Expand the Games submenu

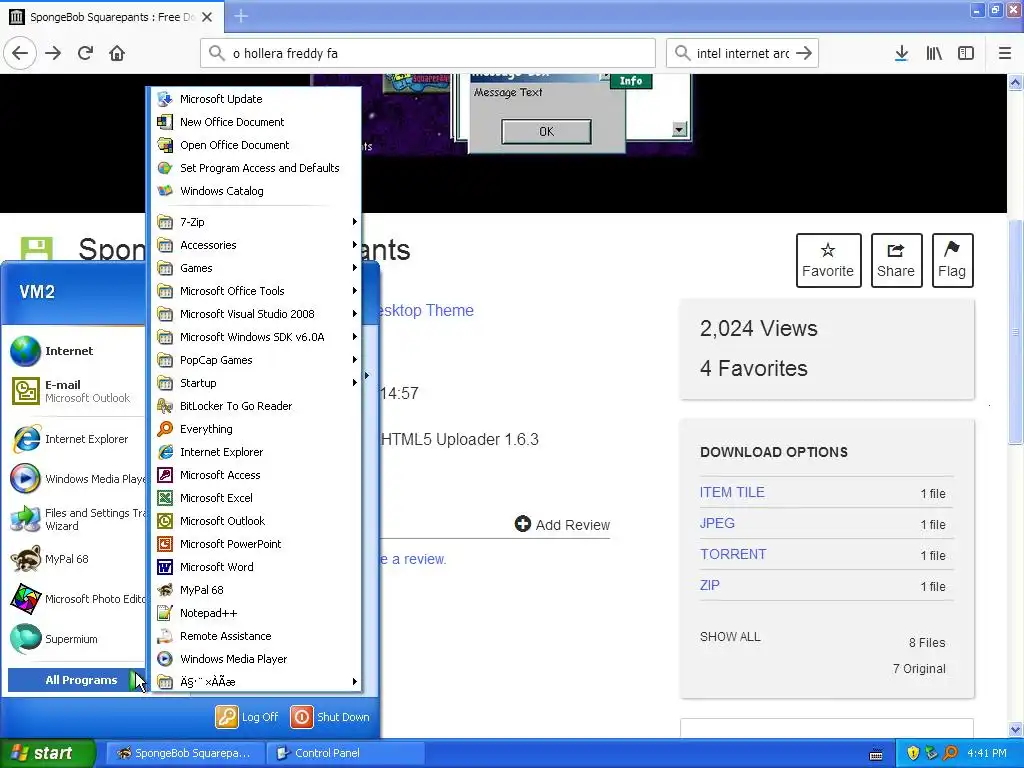(x=256, y=268)
